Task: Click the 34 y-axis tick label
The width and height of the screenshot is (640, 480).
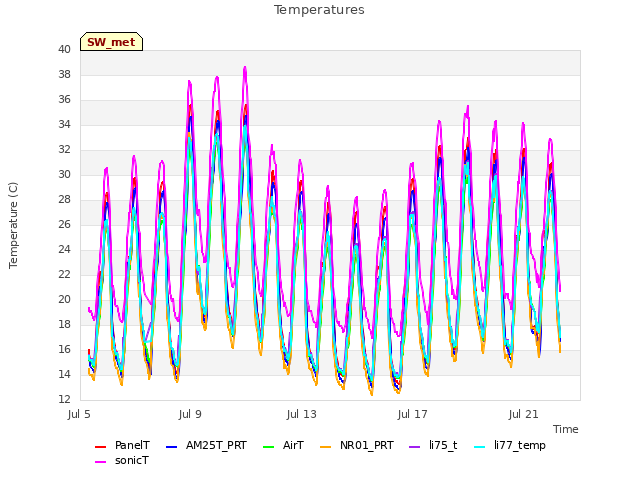Action: pos(64,124)
